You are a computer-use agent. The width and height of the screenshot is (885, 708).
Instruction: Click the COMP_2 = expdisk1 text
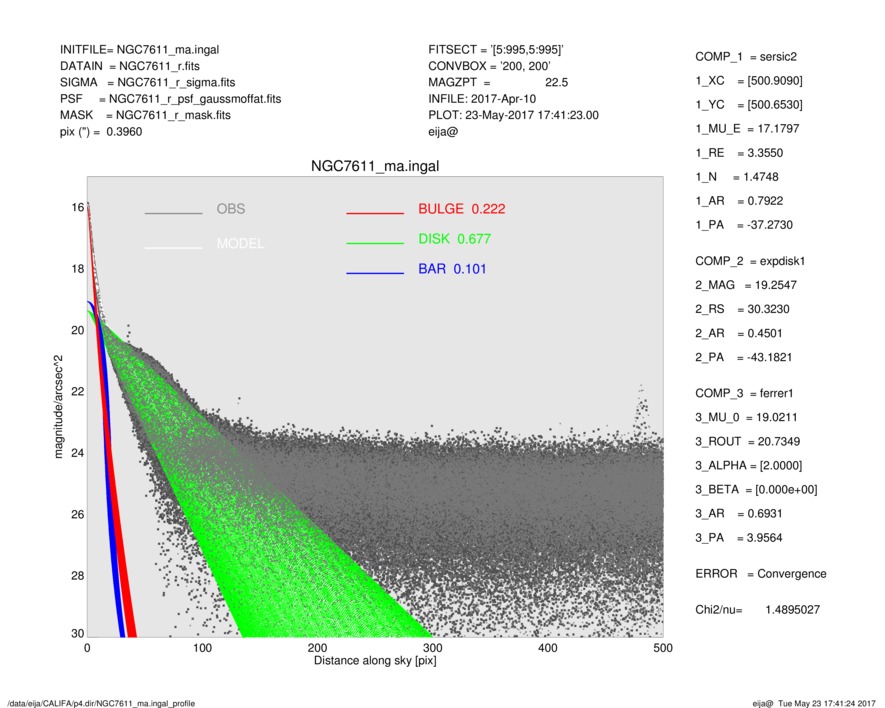click(x=751, y=261)
